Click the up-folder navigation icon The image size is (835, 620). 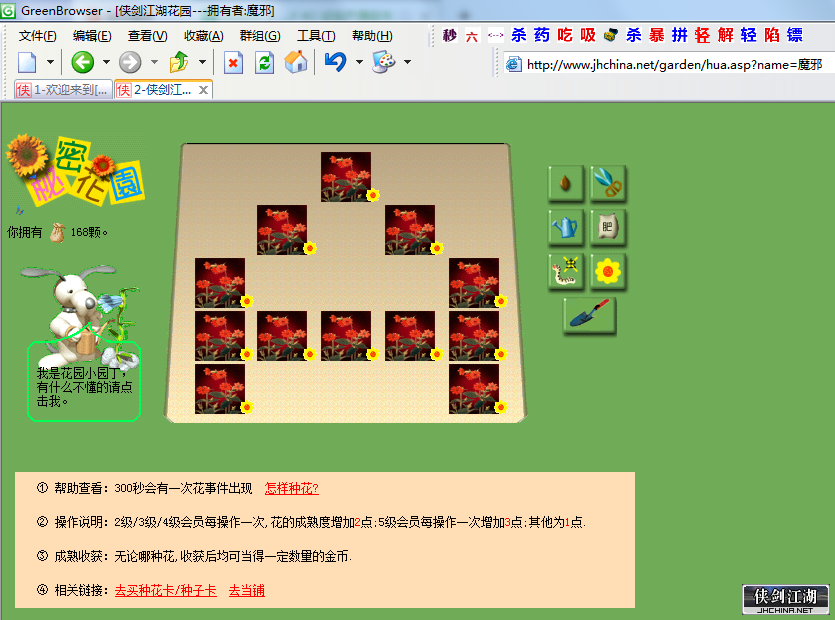(x=179, y=62)
